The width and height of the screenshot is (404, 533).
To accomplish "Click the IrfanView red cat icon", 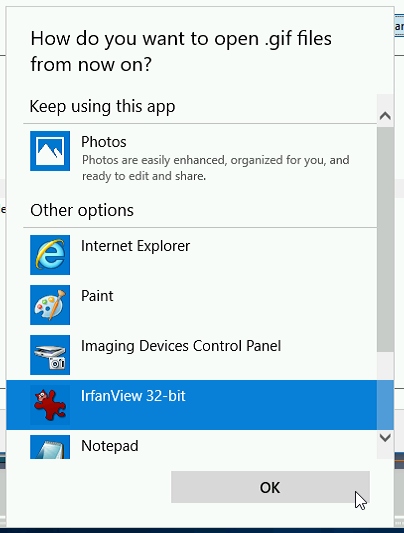I will pos(50,405).
